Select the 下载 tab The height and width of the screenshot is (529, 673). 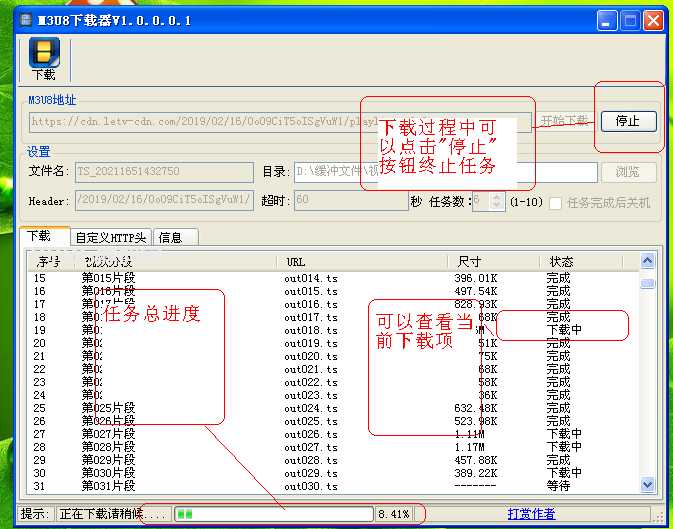(40, 236)
